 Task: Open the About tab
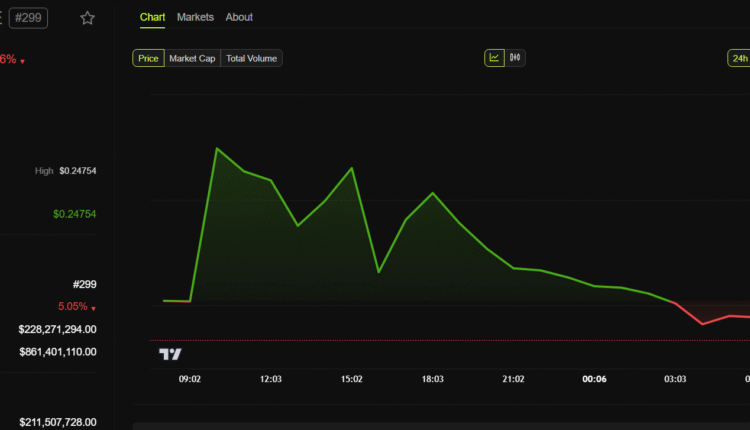pos(239,17)
